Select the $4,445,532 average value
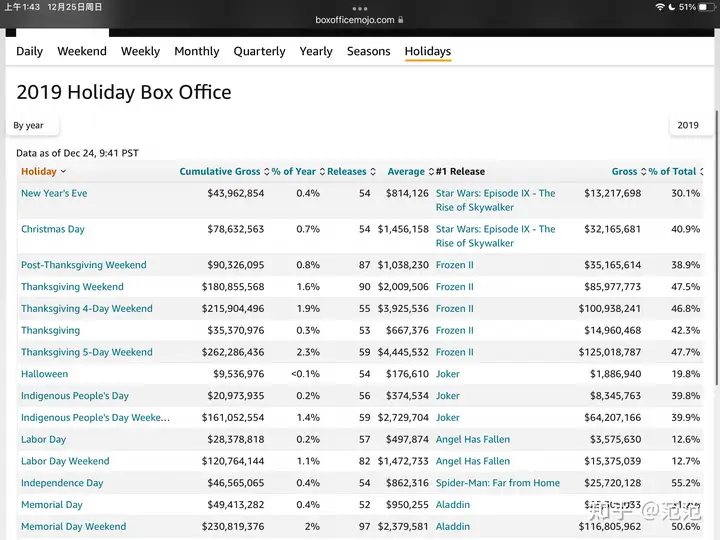The height and width of the screenshot is (540, 720). coord(403,352)
